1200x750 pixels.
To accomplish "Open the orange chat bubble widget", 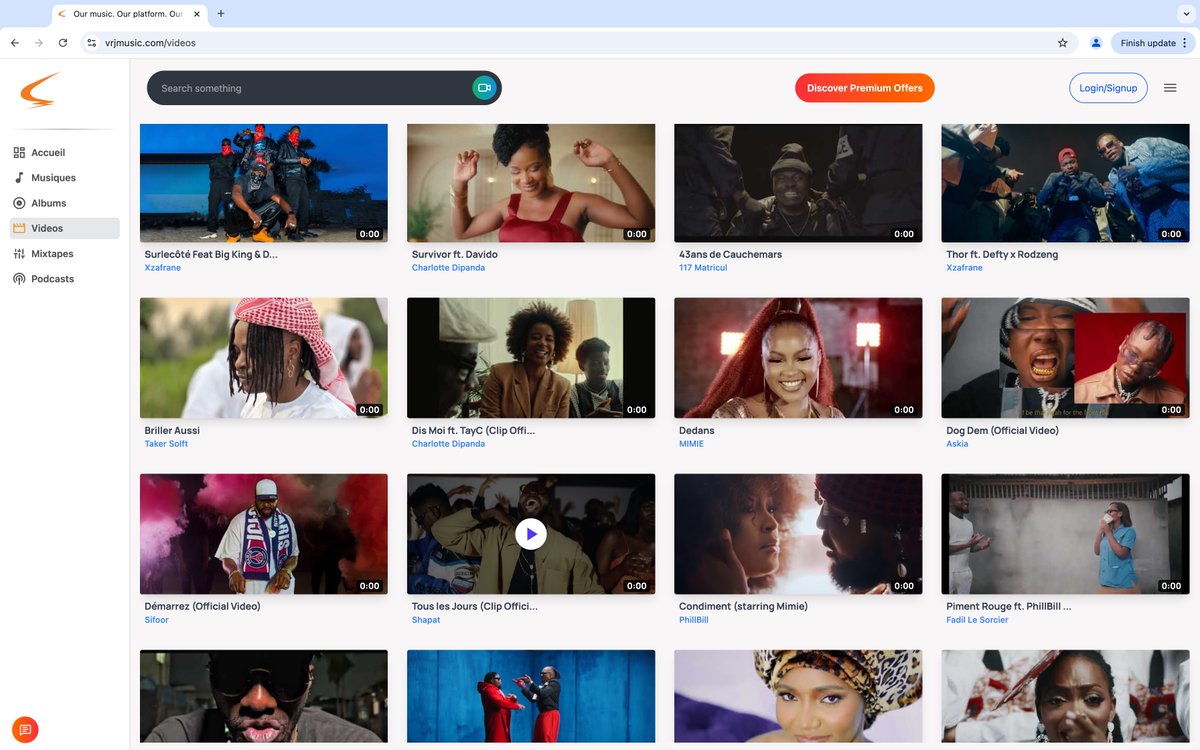I will click(25, 730).
